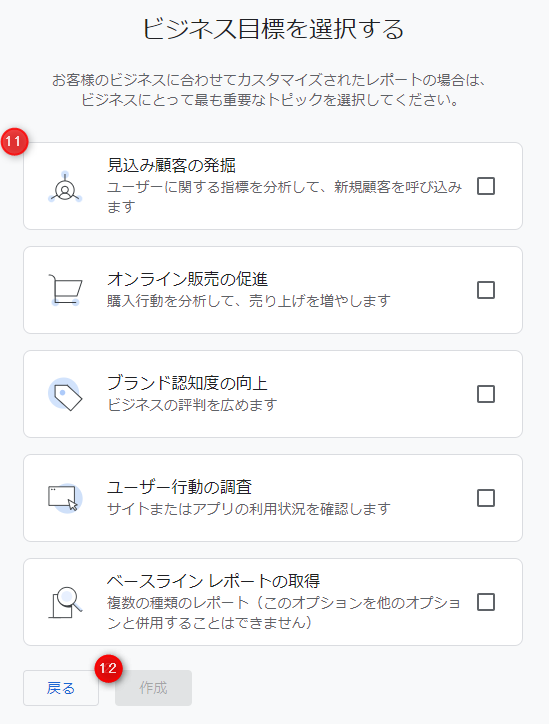This screenshot has height=724, width=549.
Task: Tick the ブランド認知度の向上 checkbox
Action: [x=486, y=394]
